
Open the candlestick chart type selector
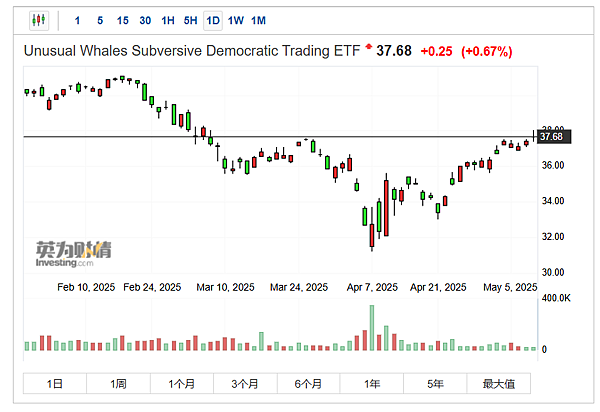click(x=39, y=20)
